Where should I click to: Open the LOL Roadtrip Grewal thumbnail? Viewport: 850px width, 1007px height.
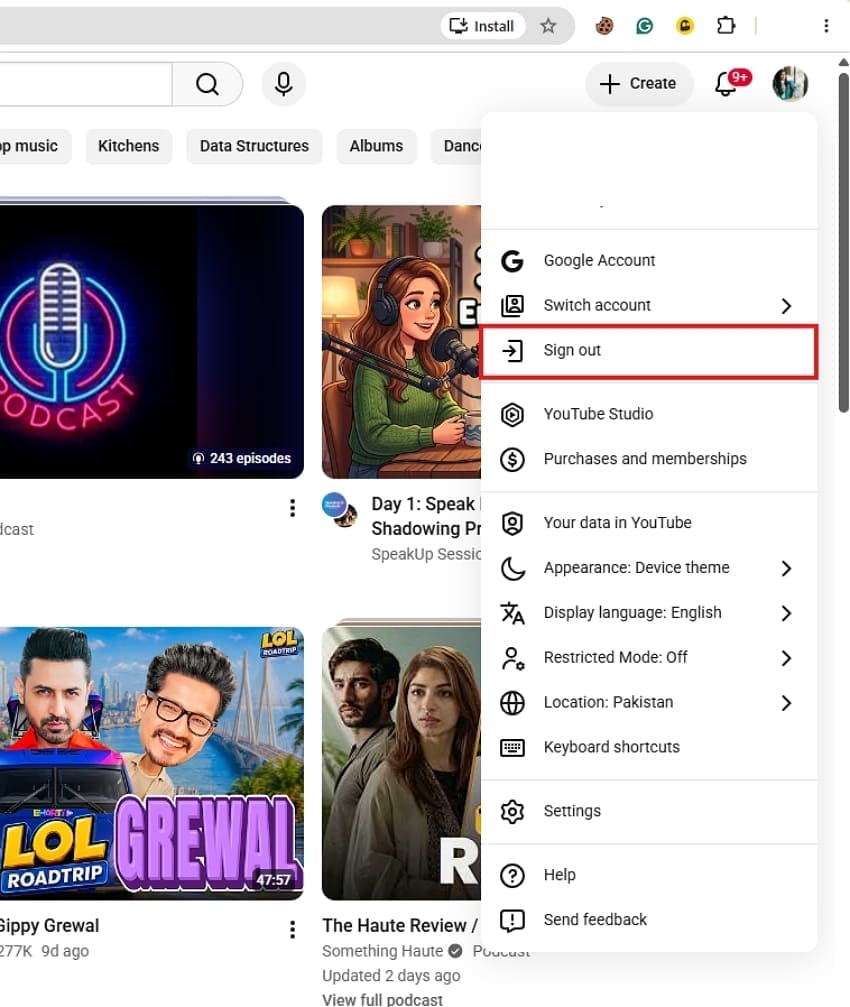(x=152, y=763)
